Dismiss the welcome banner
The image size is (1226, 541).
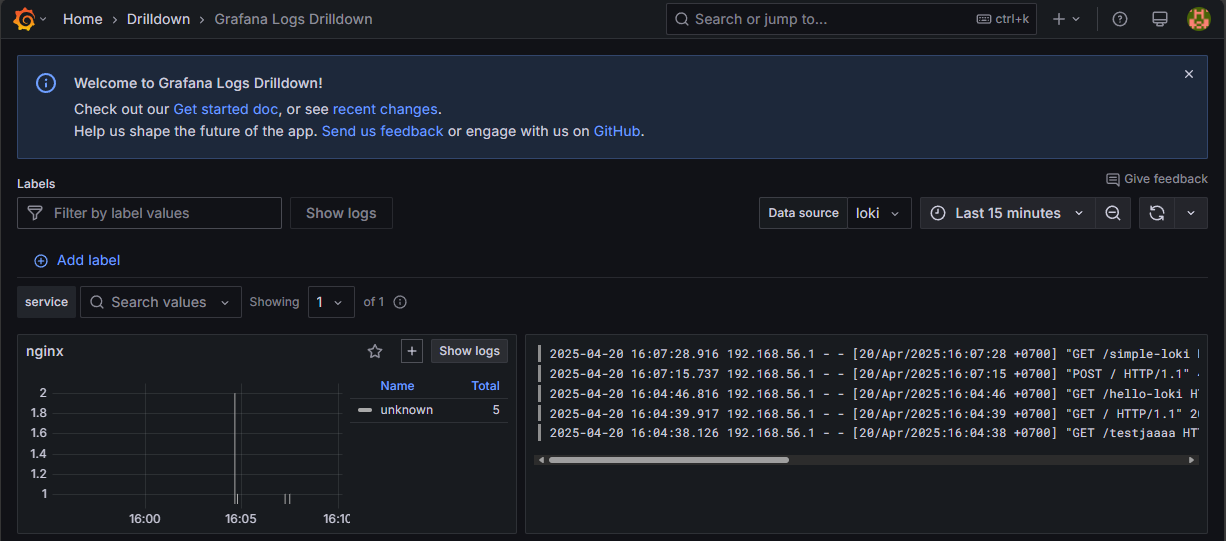click(1189, 74)
